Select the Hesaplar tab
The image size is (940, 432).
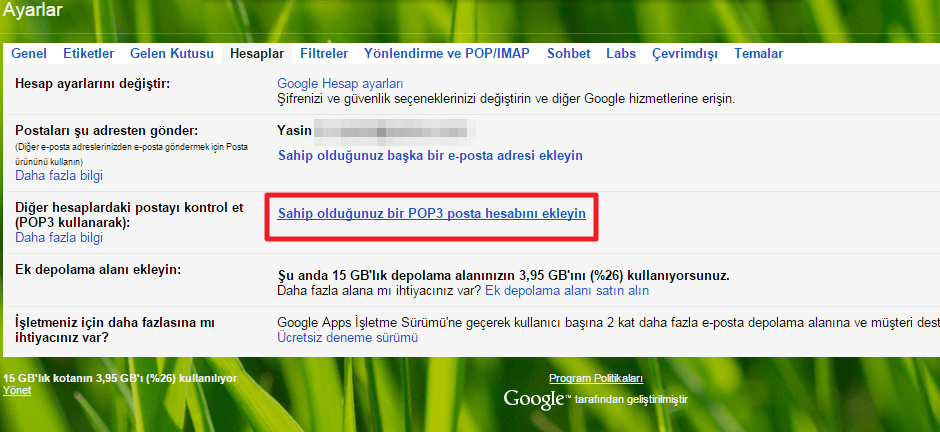coord(257,53)
